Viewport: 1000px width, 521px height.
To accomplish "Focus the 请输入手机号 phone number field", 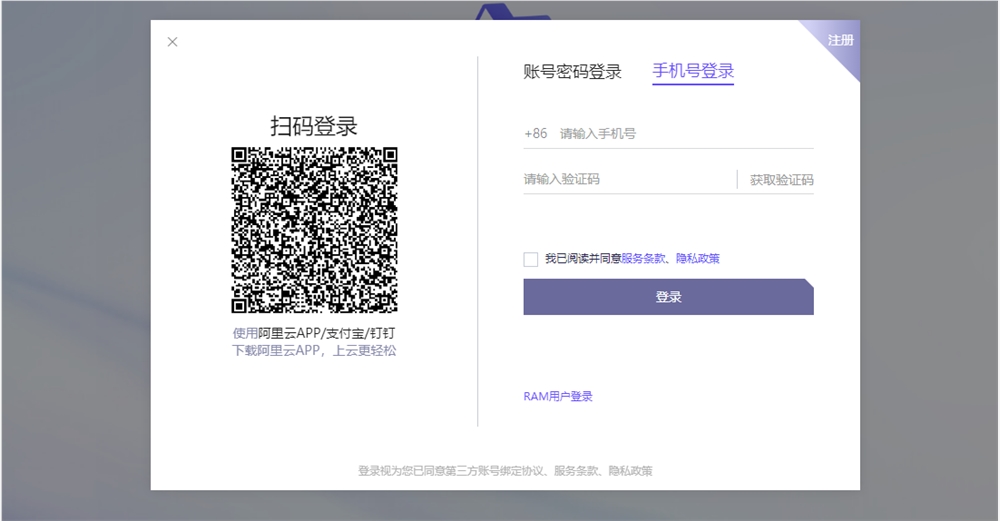I will pos(680,133).
